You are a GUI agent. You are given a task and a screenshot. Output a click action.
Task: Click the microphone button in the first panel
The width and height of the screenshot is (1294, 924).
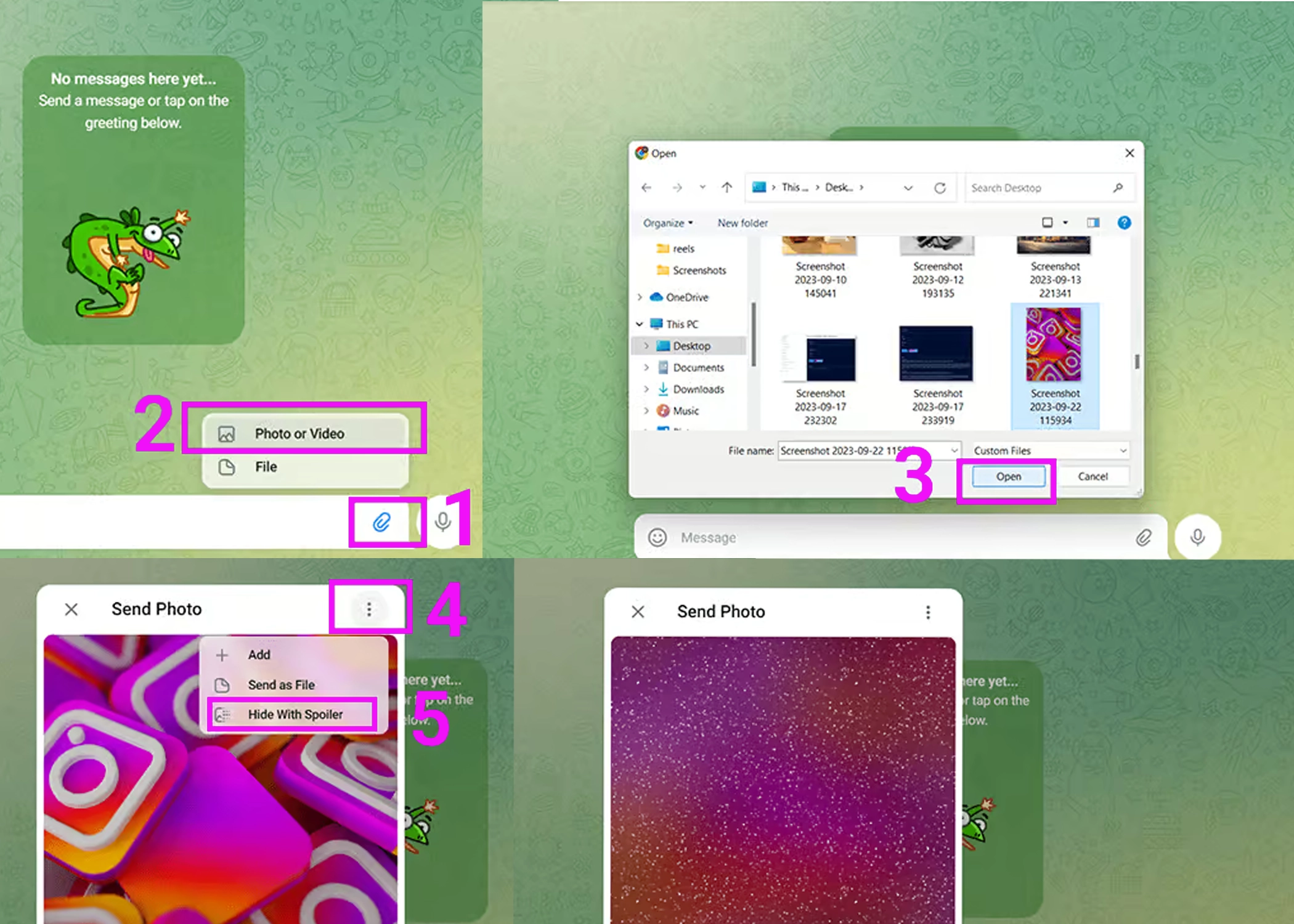[442, 522]
